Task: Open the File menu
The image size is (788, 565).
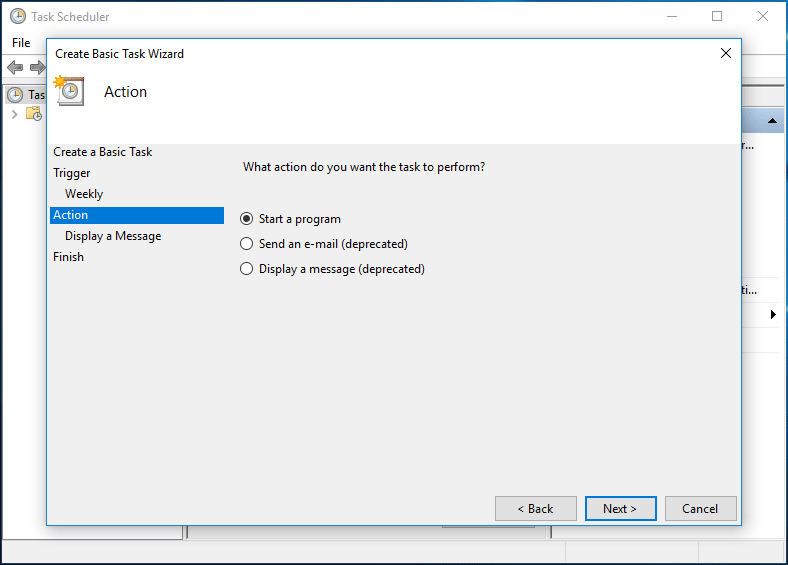Action: tap(21, 43)
